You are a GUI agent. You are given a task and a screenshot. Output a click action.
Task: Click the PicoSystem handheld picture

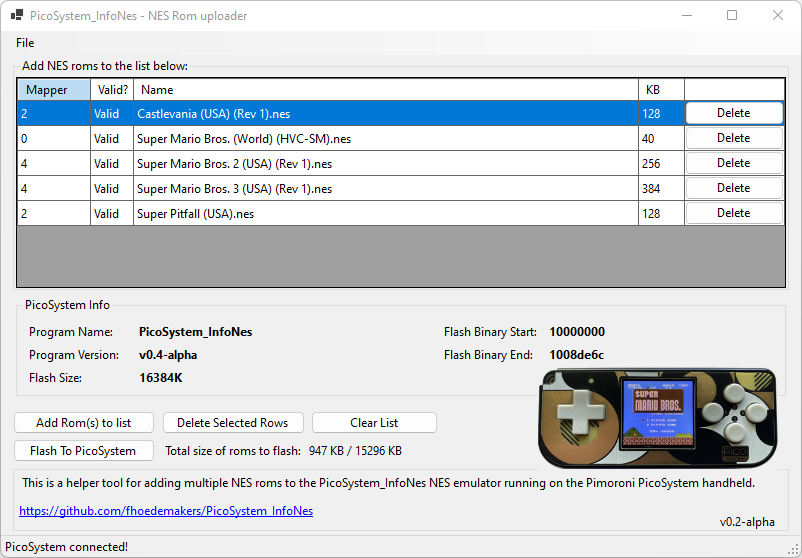tap(658, 418)
